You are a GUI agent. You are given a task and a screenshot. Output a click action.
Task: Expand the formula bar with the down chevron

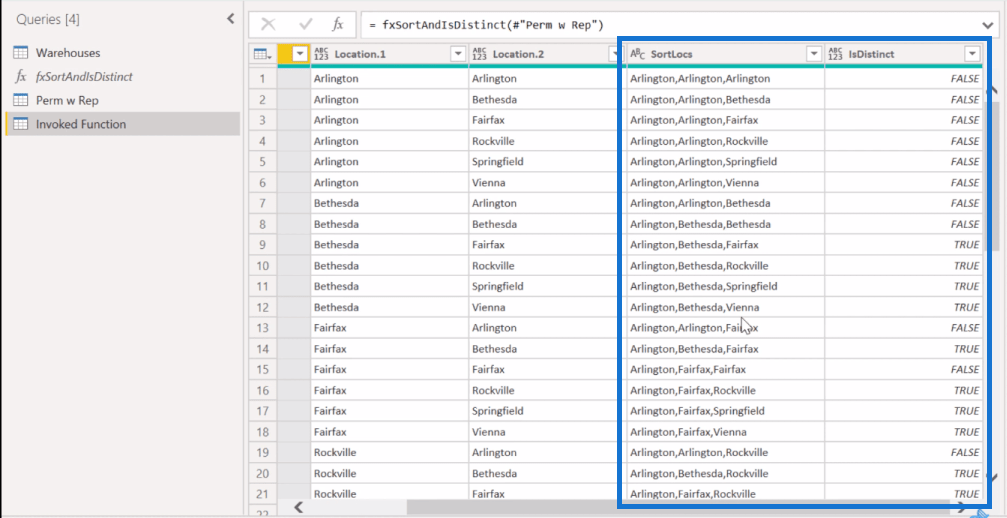pos(988,25)
